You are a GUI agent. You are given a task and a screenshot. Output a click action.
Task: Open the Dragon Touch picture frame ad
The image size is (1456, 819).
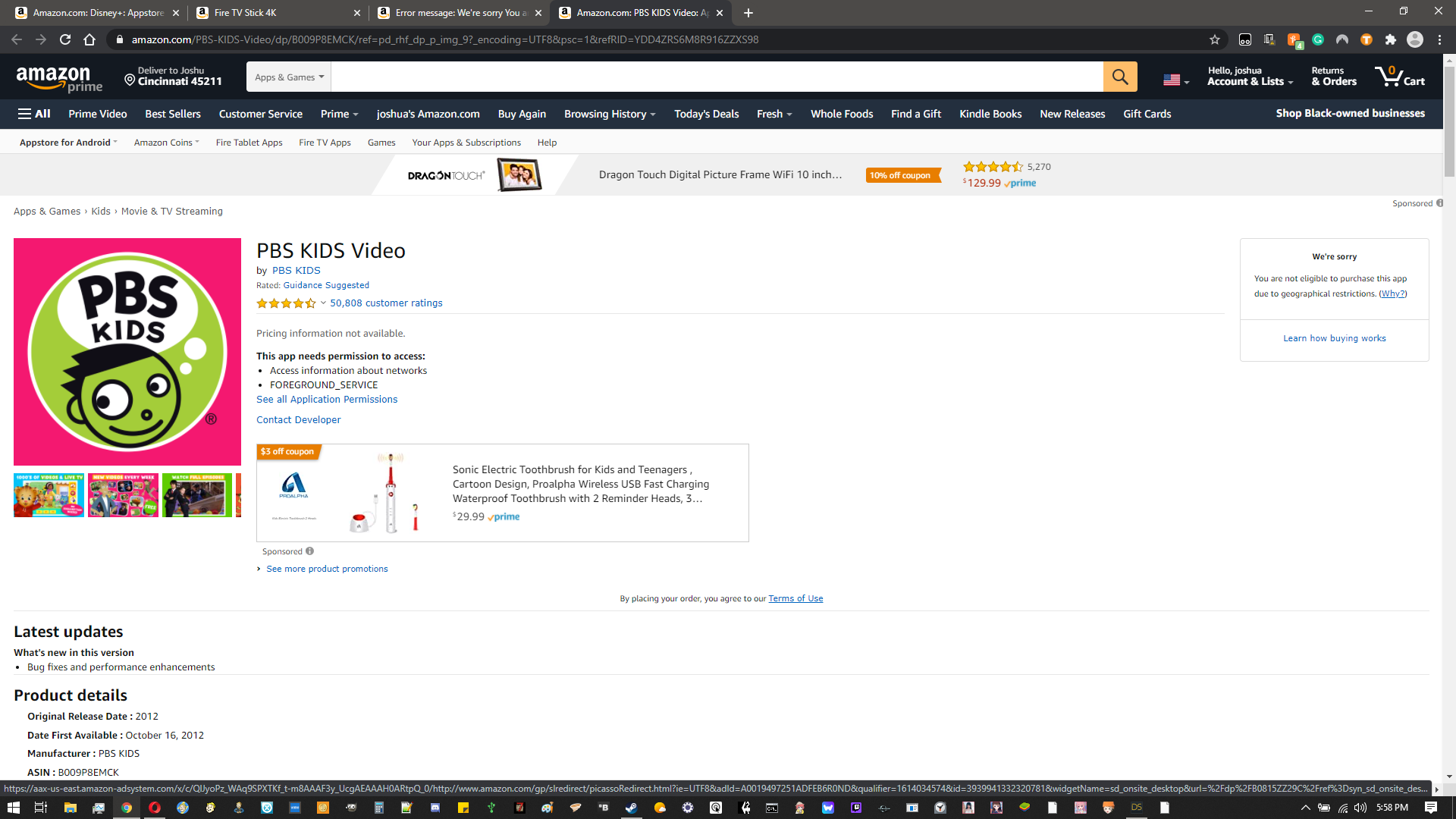(x=720, y=175)
